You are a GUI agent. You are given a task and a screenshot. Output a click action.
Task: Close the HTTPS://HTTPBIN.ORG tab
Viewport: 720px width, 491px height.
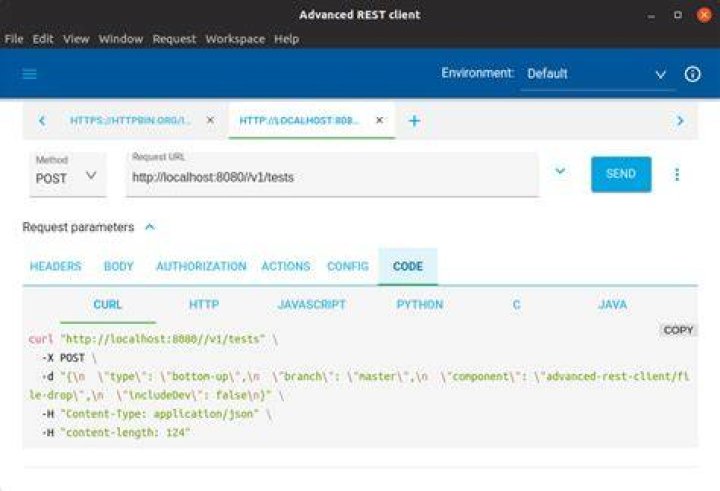click(x=210, y=120)
